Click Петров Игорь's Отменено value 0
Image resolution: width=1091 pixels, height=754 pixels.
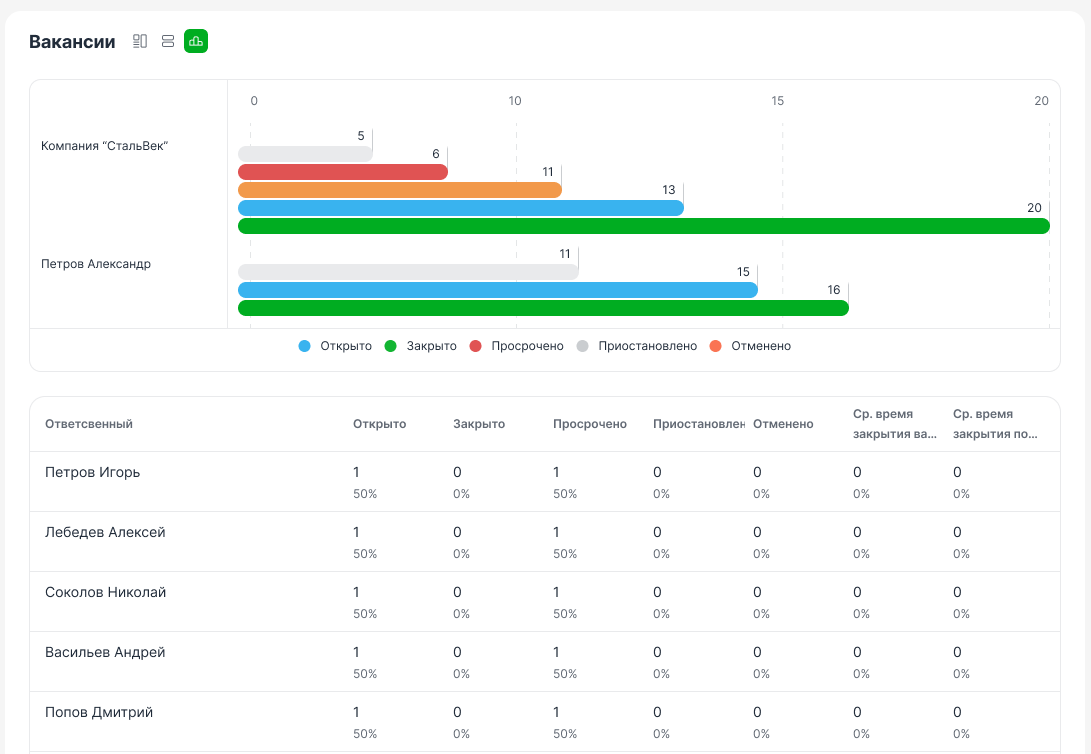pos(757,472)
